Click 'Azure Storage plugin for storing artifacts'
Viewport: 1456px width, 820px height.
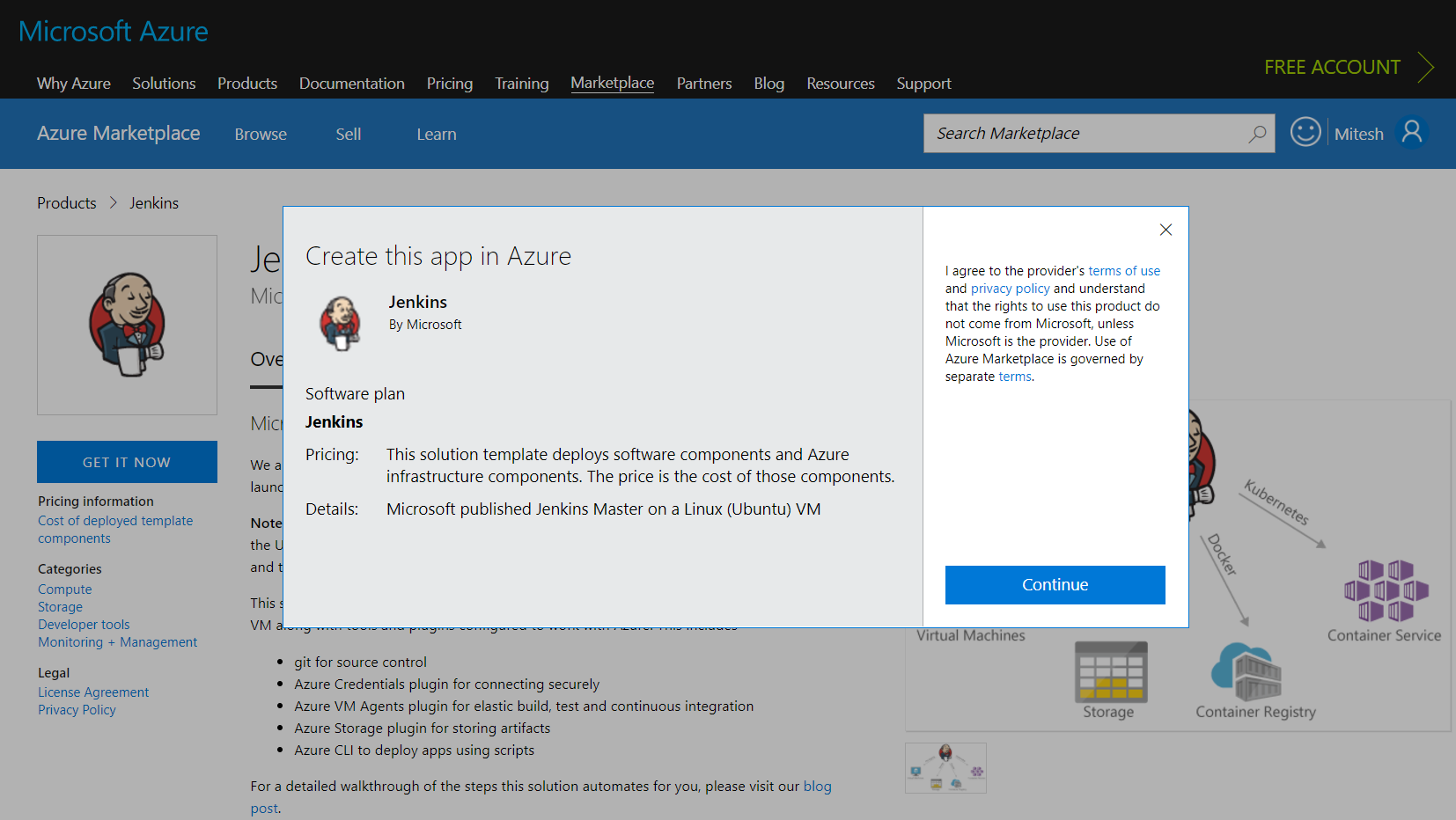[422, 728]
